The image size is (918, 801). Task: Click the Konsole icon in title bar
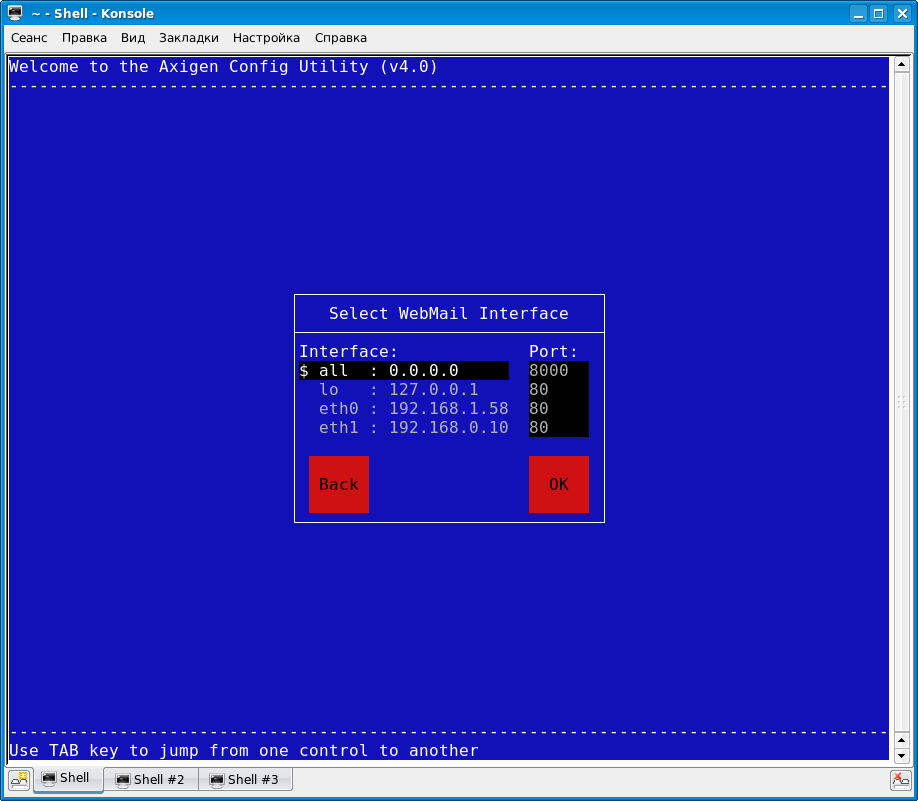pos(15,13)
